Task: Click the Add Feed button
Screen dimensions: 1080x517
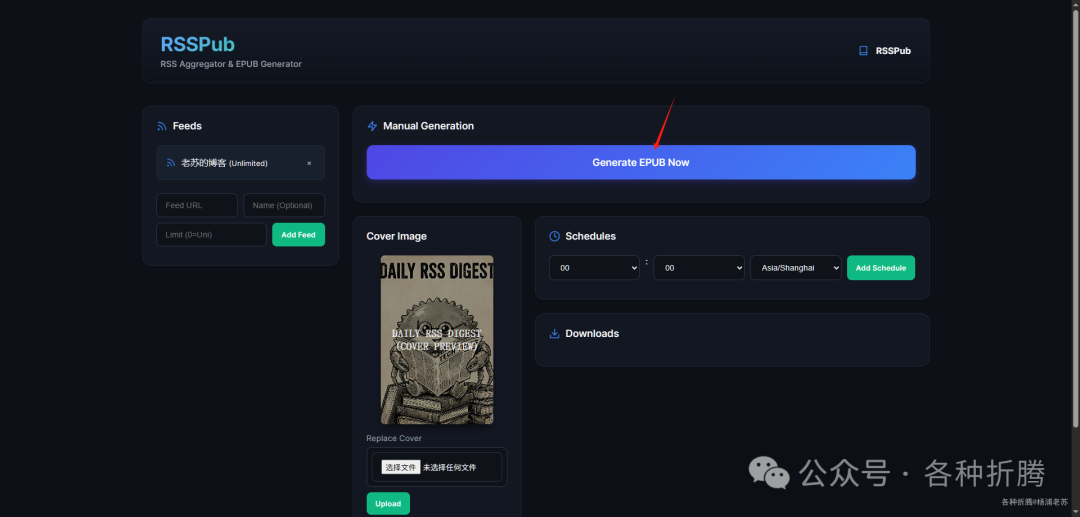Action: coord(298,235)
